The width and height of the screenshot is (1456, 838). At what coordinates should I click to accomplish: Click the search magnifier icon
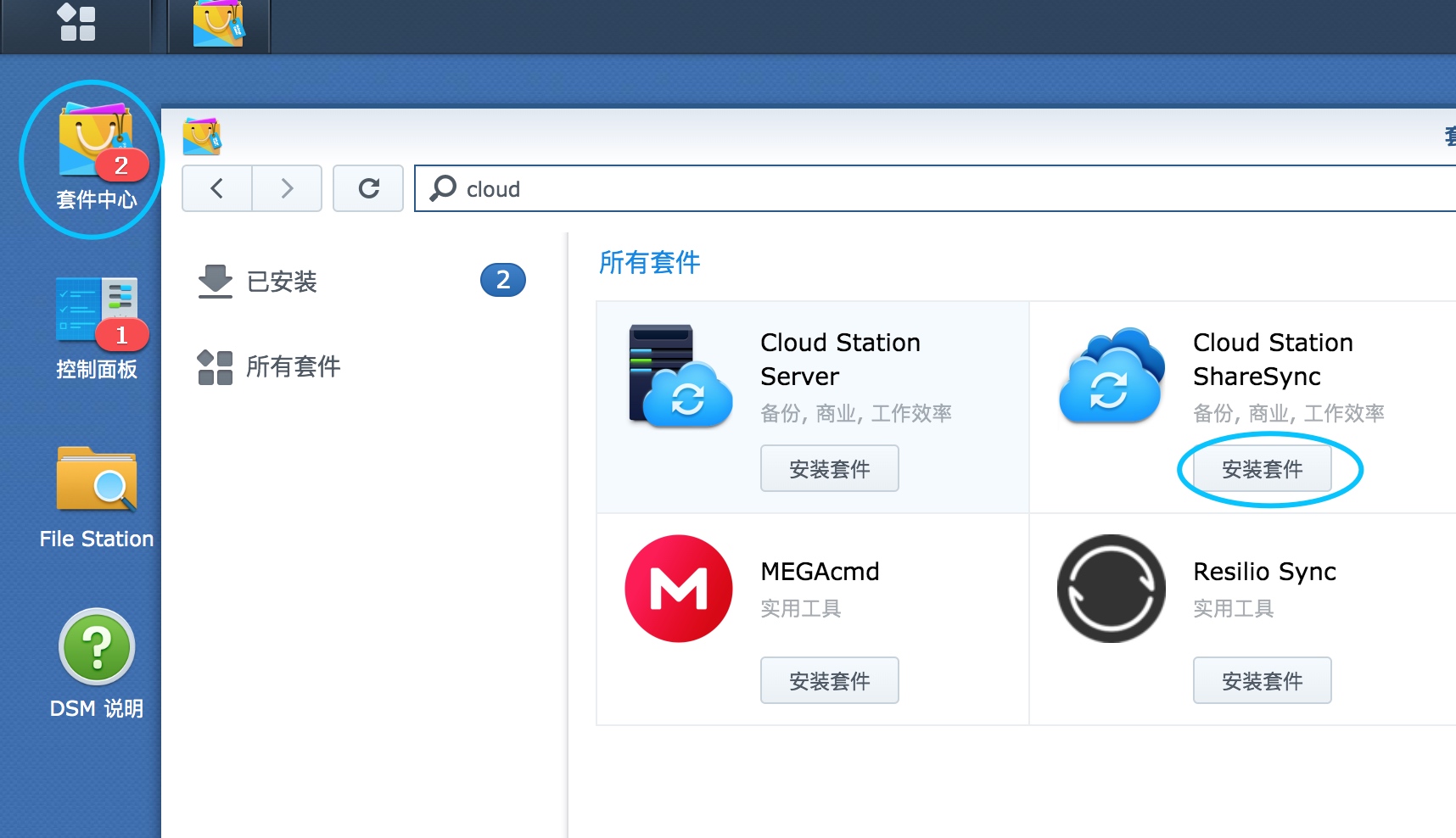[x=443, y=188]
